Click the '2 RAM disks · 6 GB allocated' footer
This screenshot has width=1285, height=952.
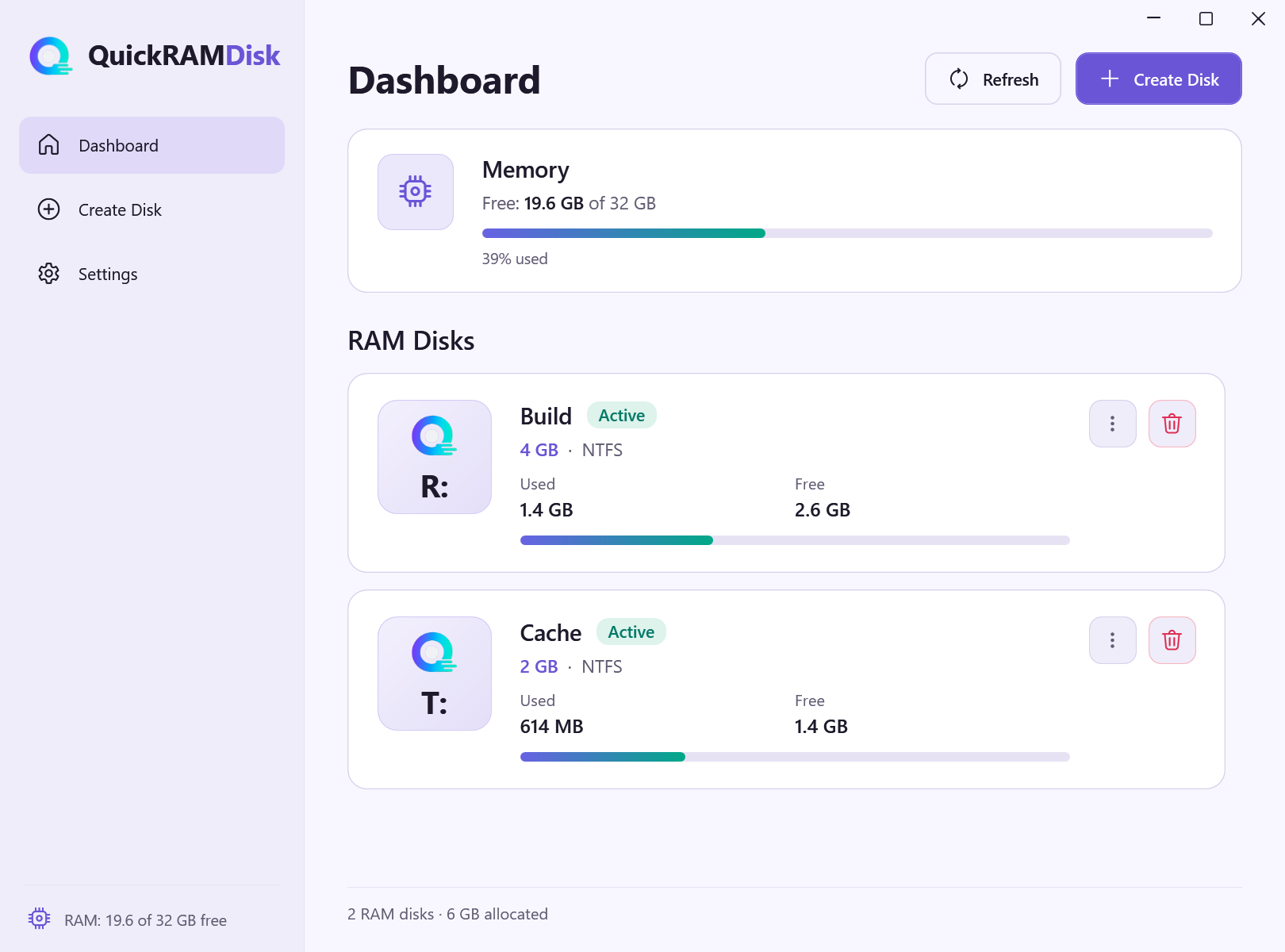click(x=447, y=914)
